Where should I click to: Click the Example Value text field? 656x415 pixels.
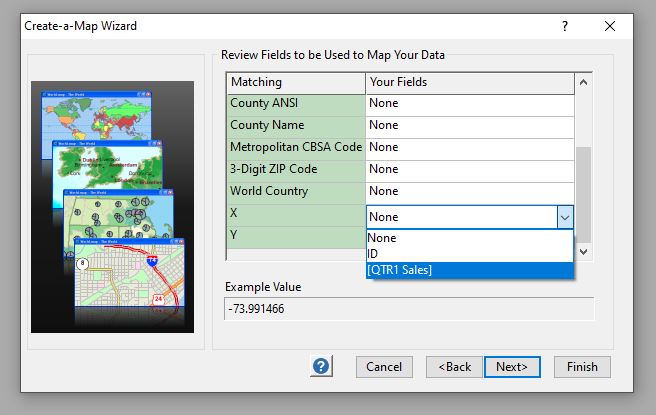pos(409,309)
